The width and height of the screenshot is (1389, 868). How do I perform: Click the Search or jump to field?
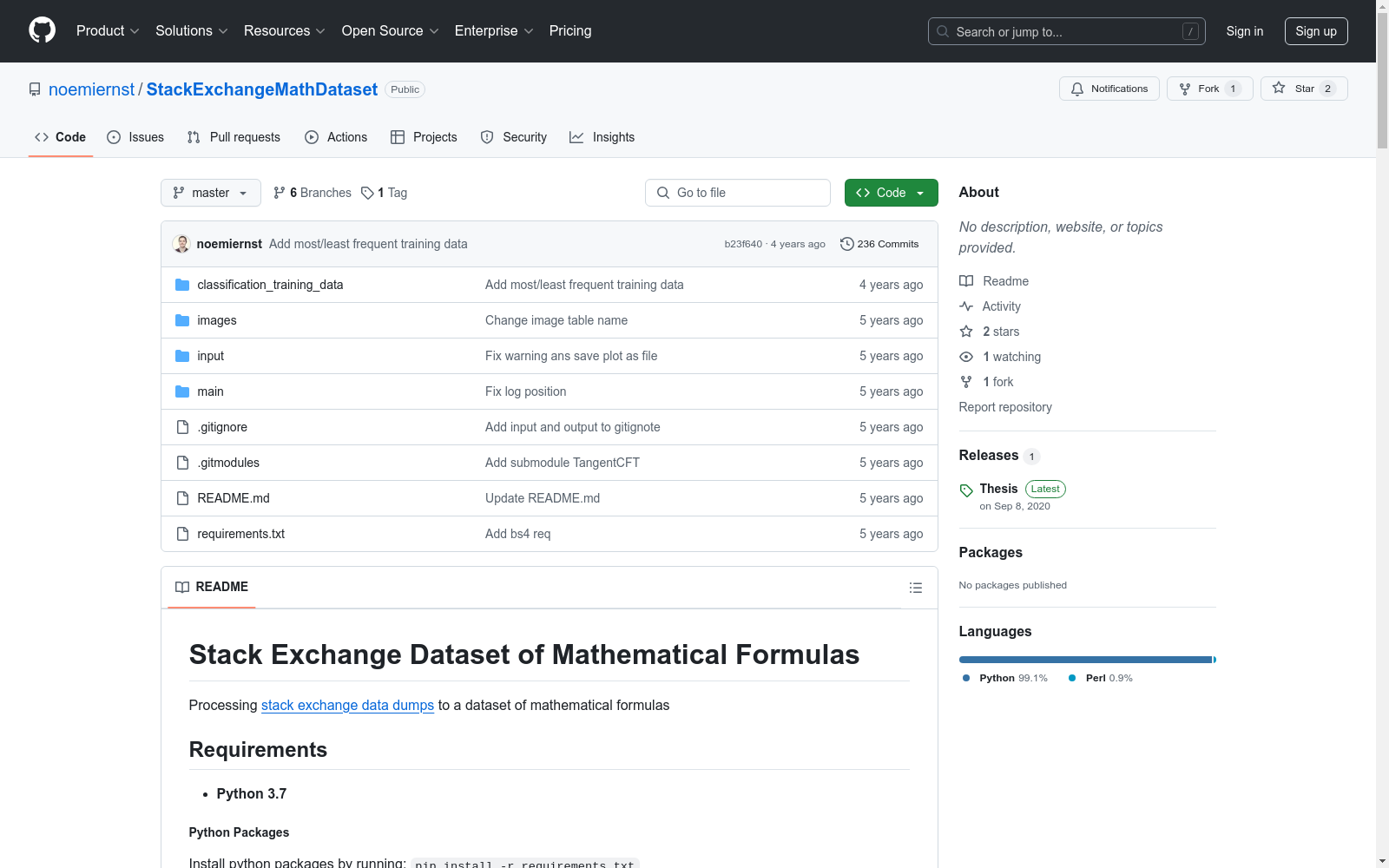(x=1067, y=31)
